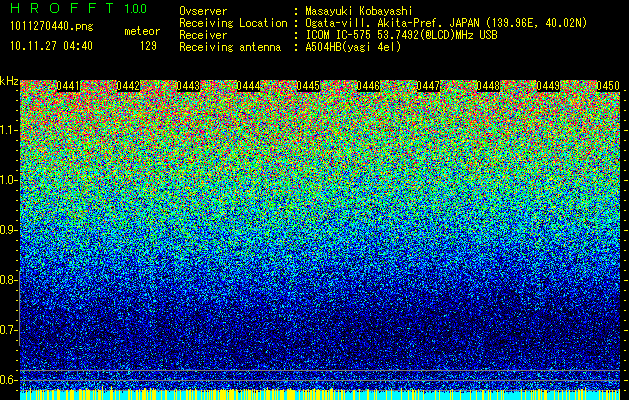Click the 0445 time marker
This screenshot has height=400, width=629.
click(308, 86)
